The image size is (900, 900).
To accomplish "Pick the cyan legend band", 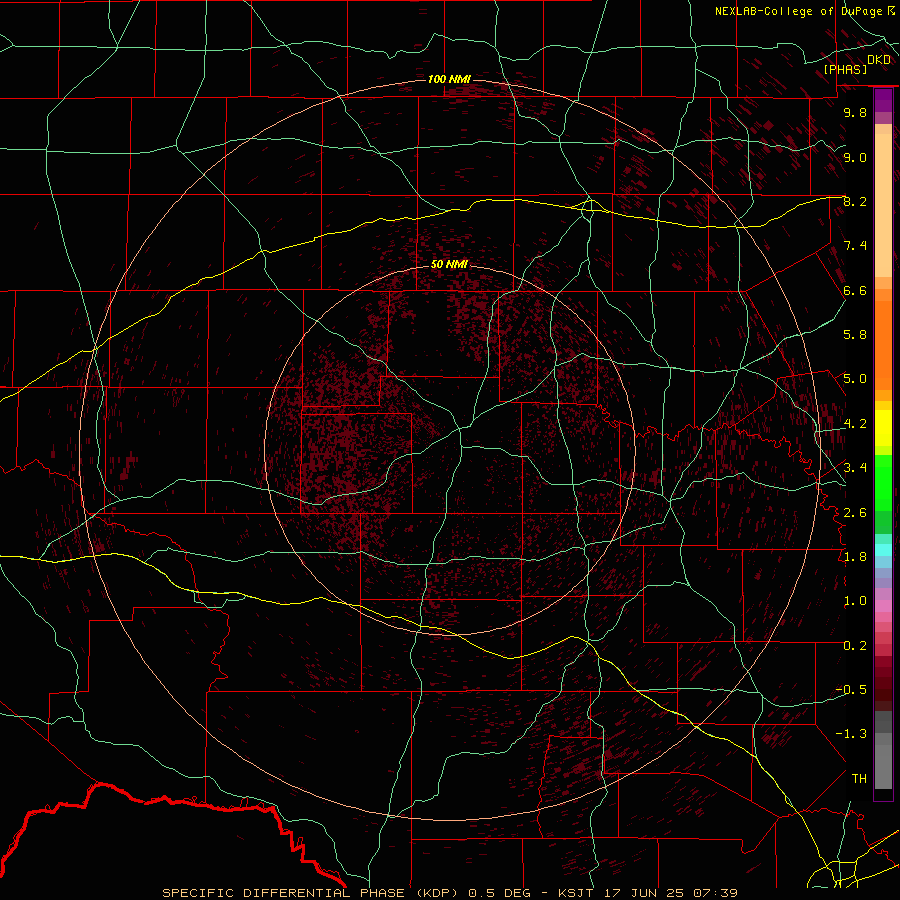I will click(x=883, y=550).
